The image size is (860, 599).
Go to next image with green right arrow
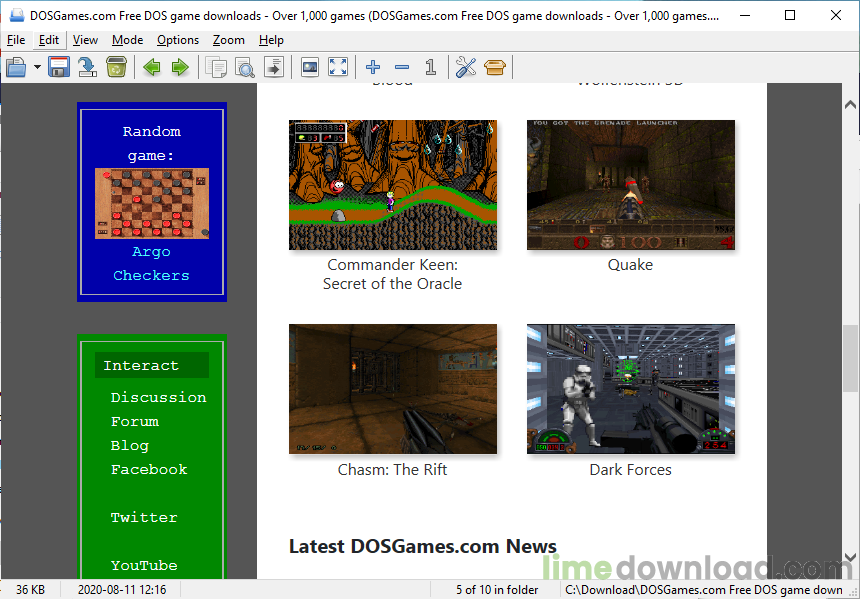(180, 67)
